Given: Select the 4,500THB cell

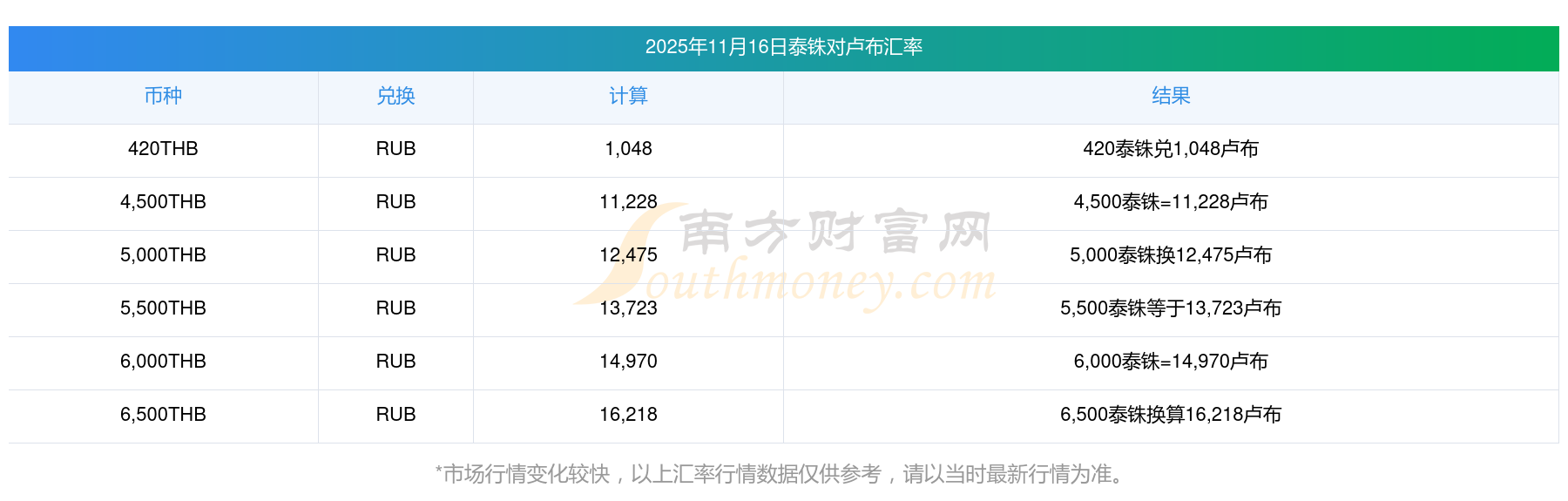Looking at the screenshot, I should click(163, 202).
